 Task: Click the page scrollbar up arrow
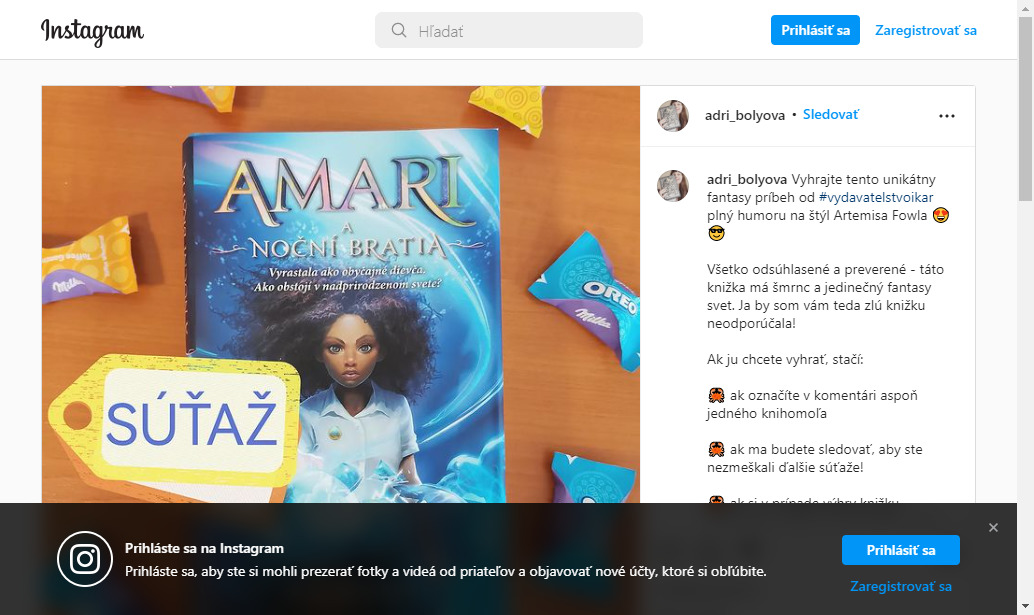1025,7
